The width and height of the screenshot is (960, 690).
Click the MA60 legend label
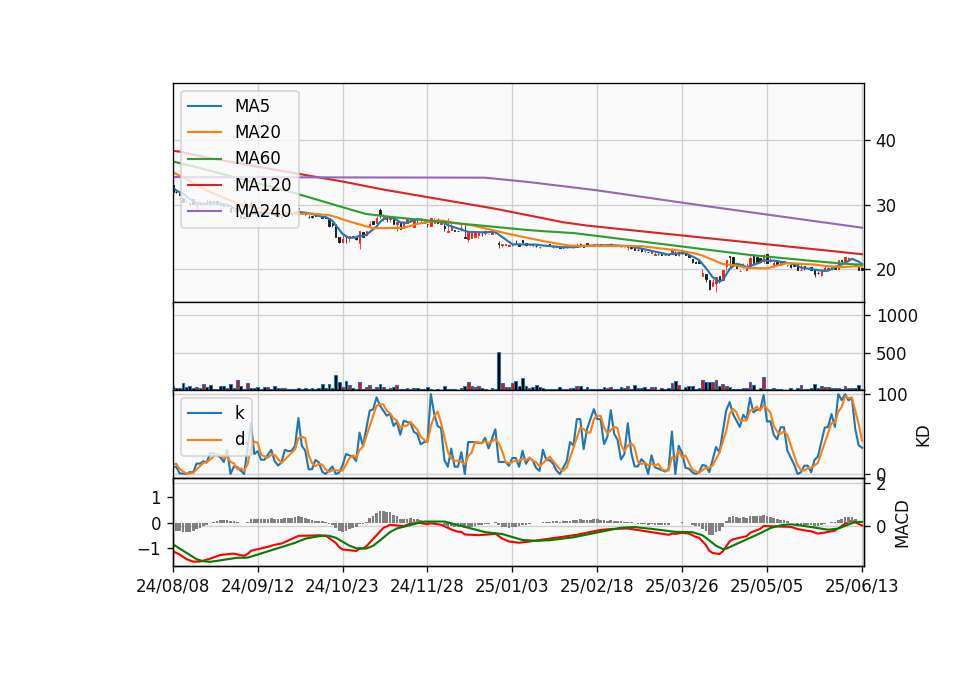click(258, 158)
